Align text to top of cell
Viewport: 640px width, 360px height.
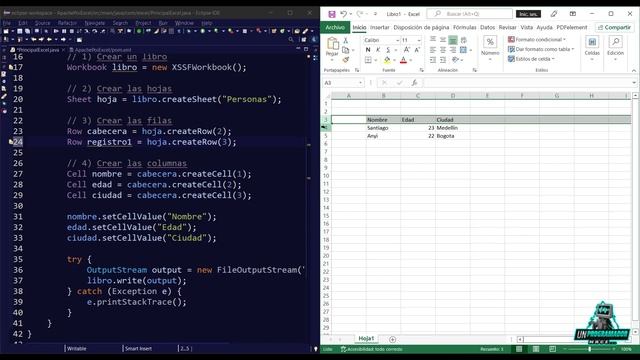click(x=433, y=40)
